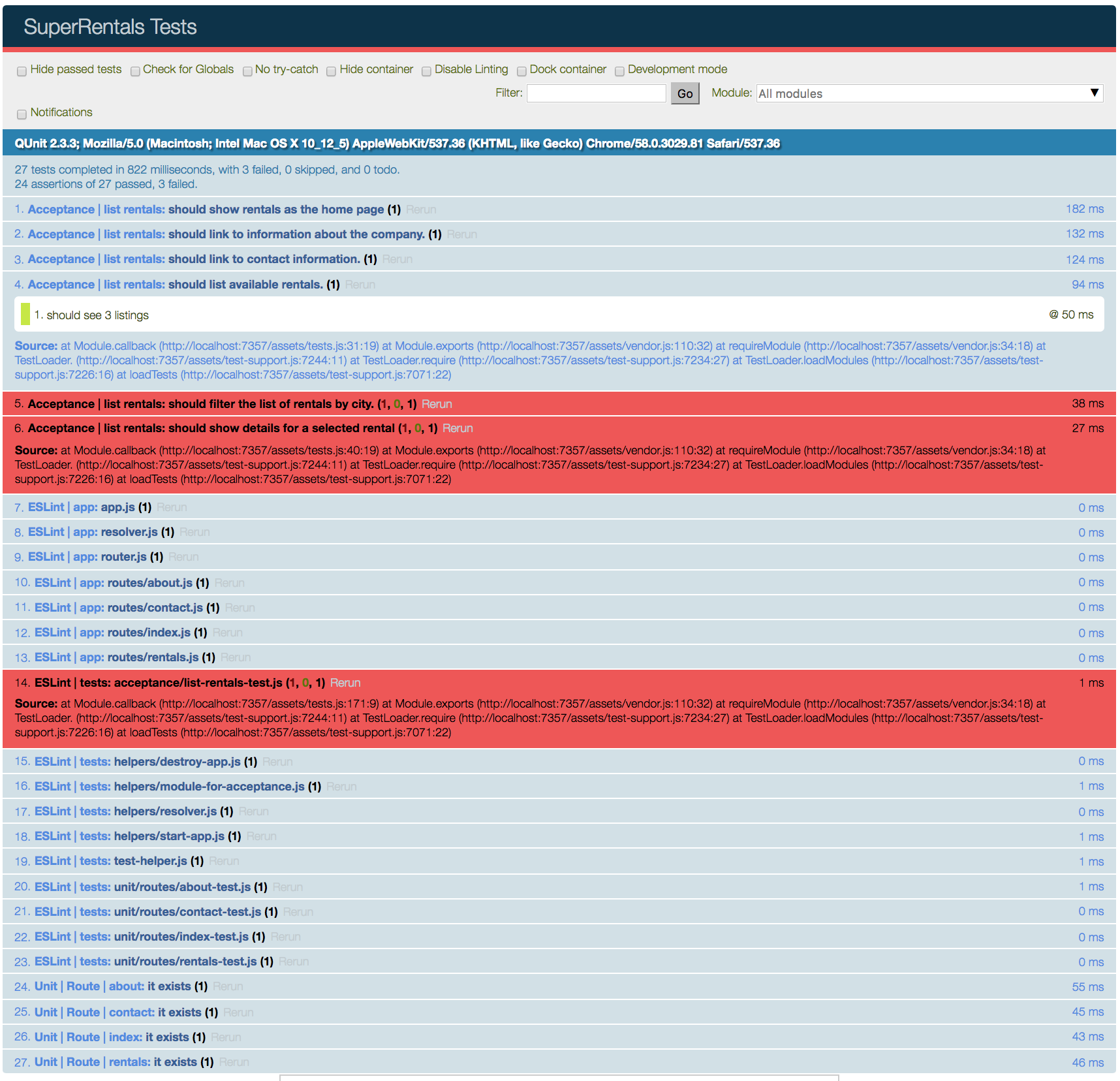1120x1081 pixels.
Task: Check the "Check for Globals" option
Action: 135,70
